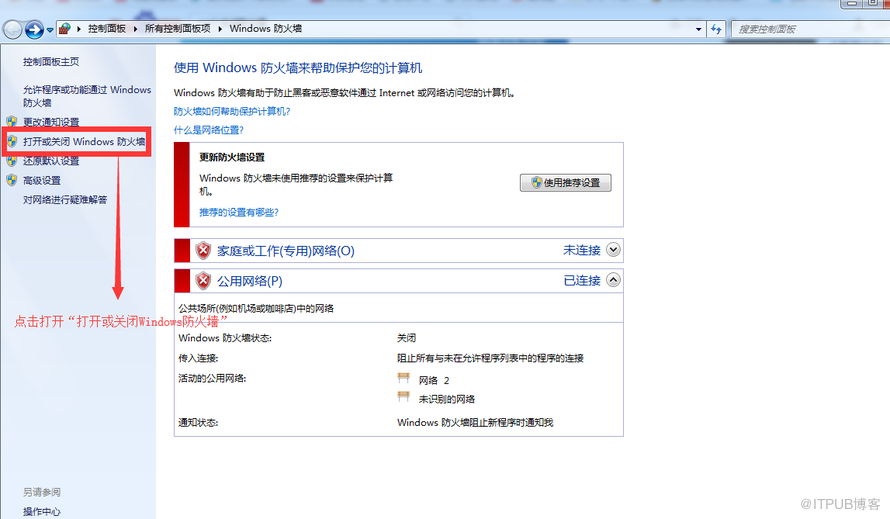890x519 pixels.
Task: Click 更新防火墙设置 heading
Action: point(232,157)
